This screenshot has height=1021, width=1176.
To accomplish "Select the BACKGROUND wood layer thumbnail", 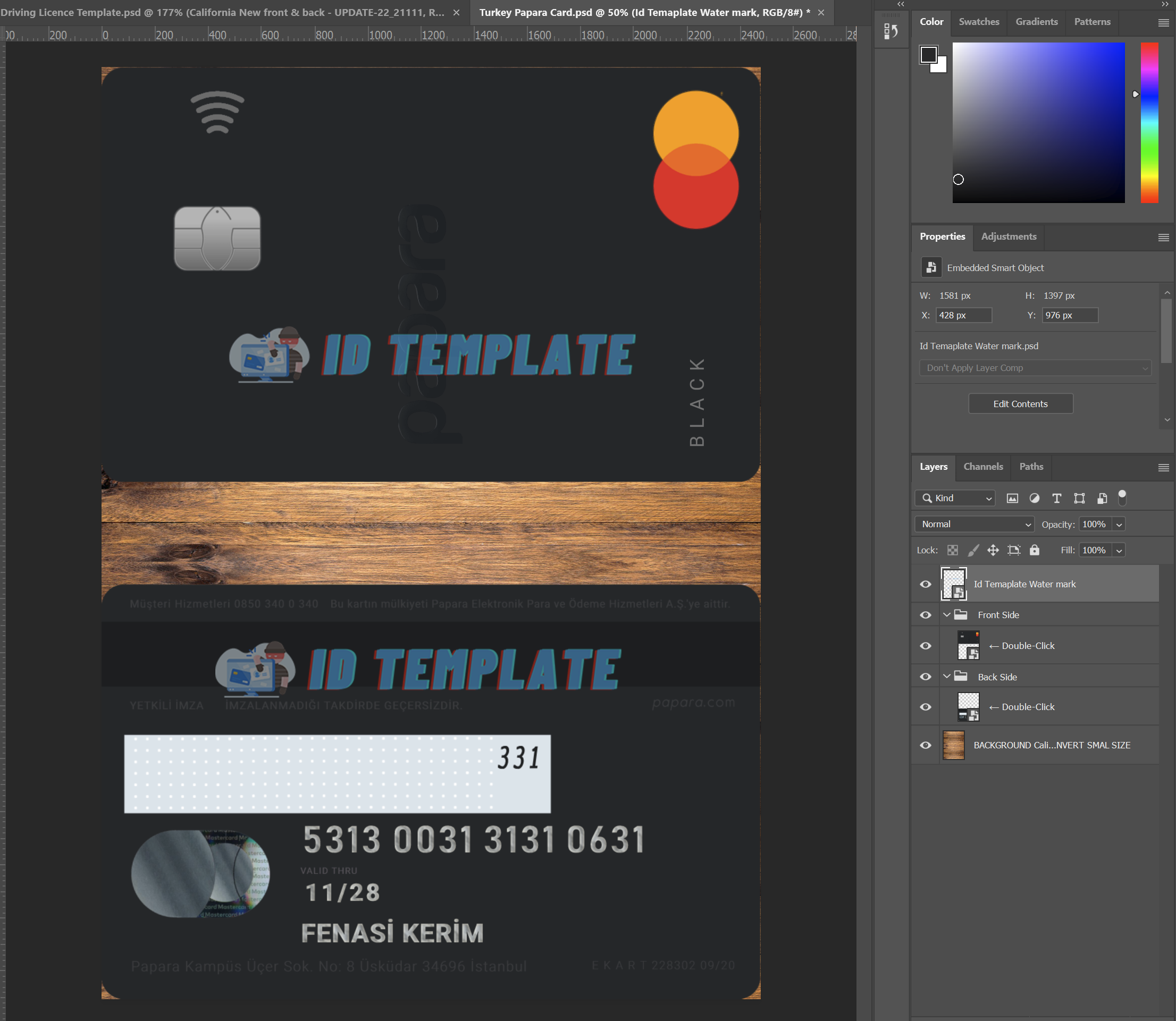I will 953,745.
